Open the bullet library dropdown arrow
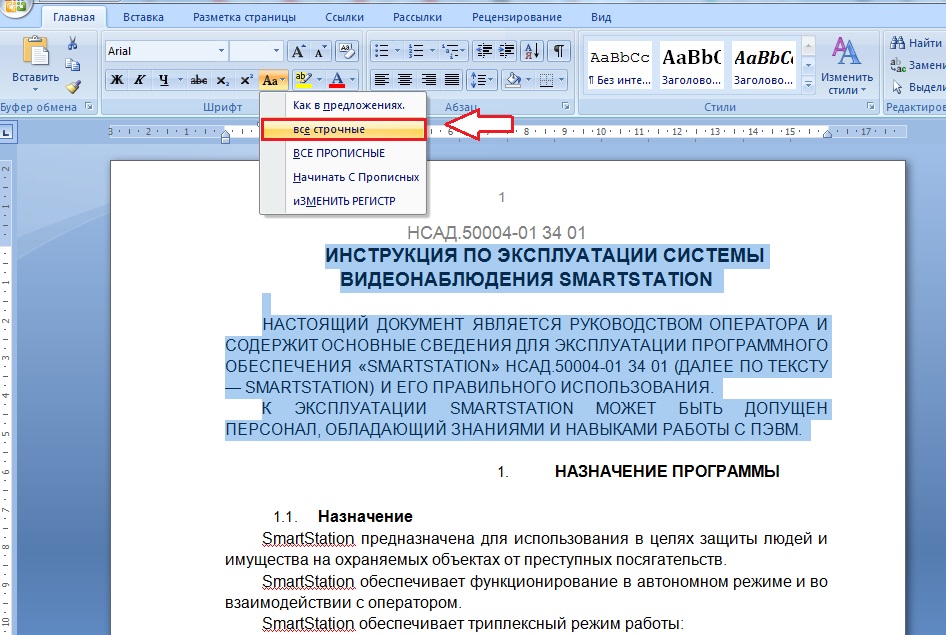The height and width of the screenshot is (635, 946). click(x=397, y=51)
